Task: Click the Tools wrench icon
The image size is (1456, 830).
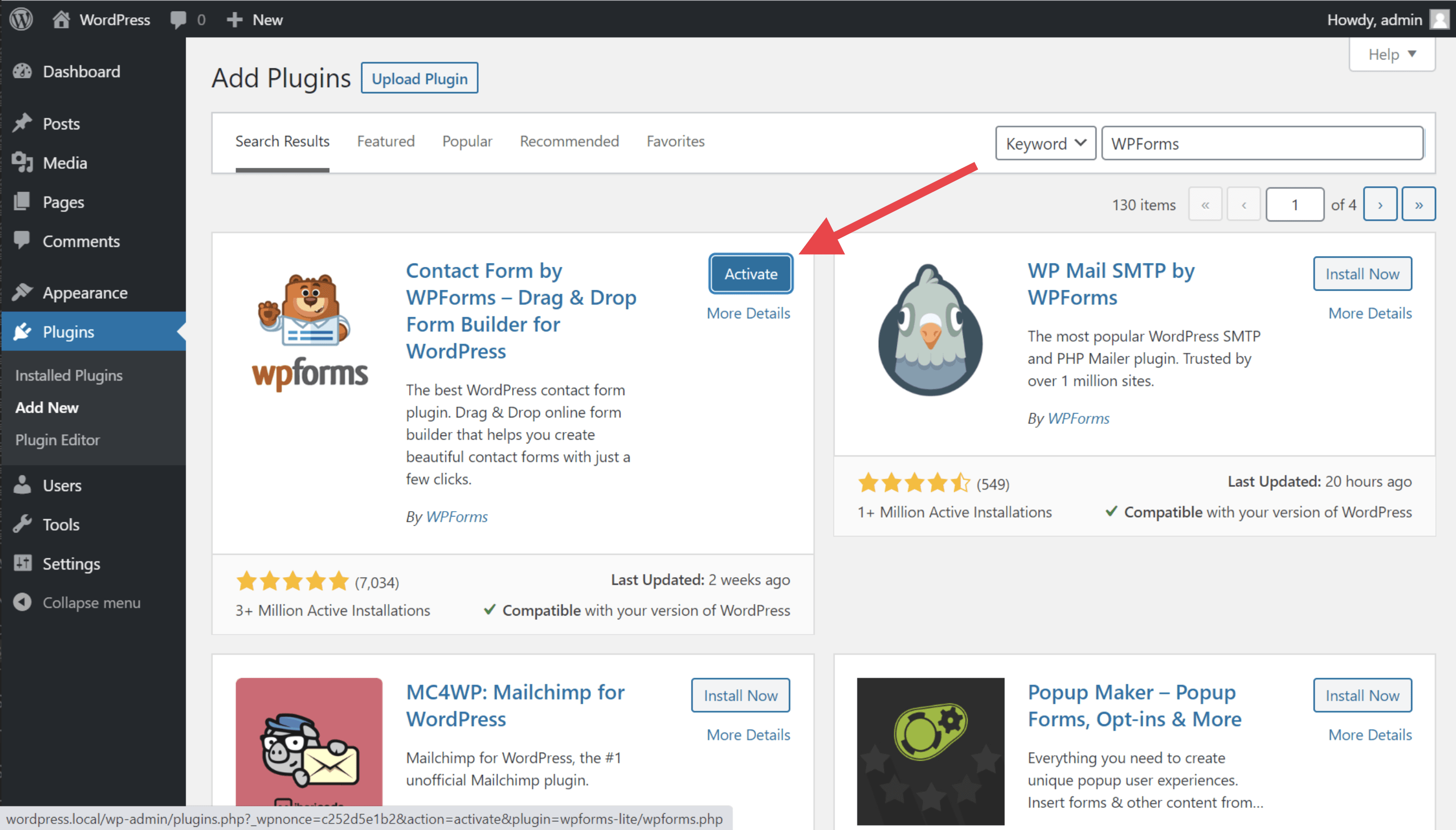Action: (x=22, y=524)
